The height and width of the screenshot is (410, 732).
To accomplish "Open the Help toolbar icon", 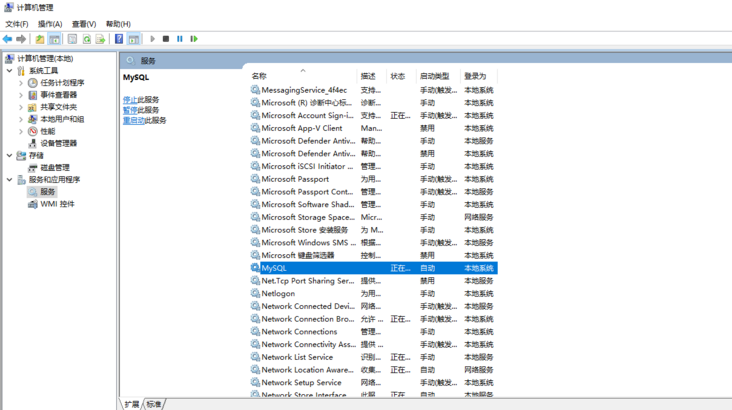I will (x=119, y=39).
